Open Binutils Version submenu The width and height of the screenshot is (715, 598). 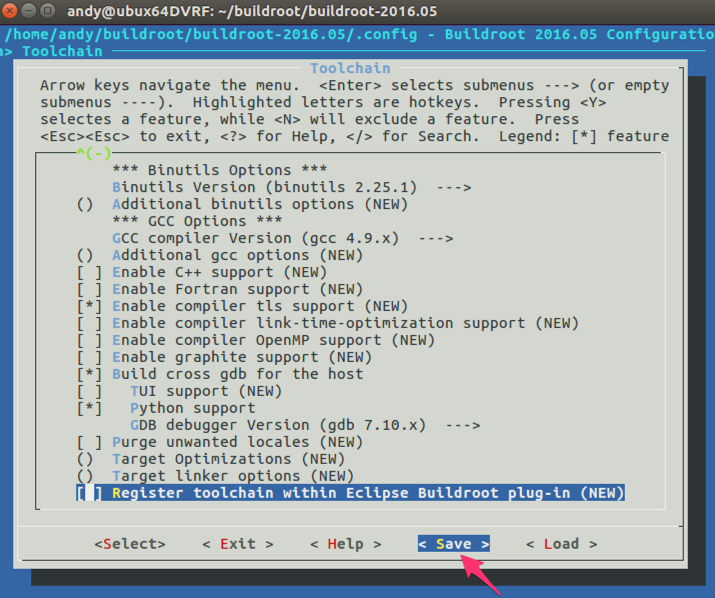pos(292,187)
